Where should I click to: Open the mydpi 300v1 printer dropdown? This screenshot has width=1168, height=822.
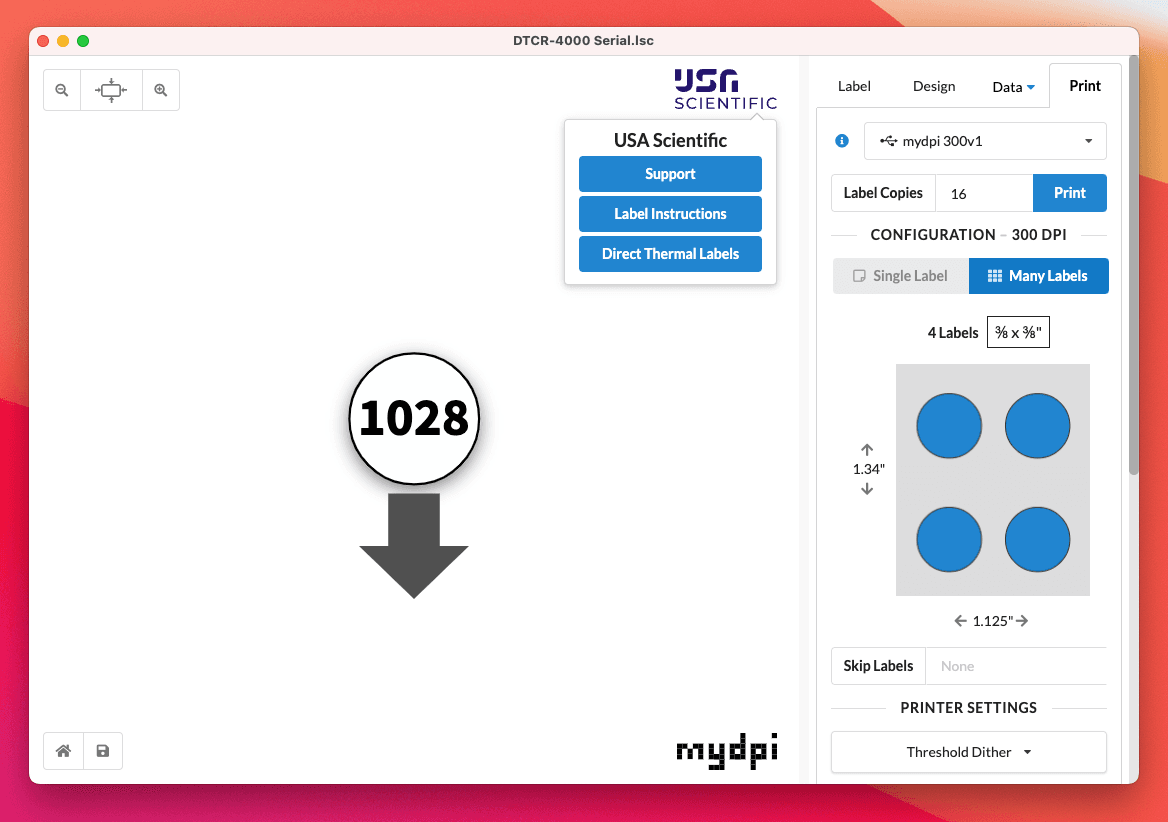[x=985, y=141]
